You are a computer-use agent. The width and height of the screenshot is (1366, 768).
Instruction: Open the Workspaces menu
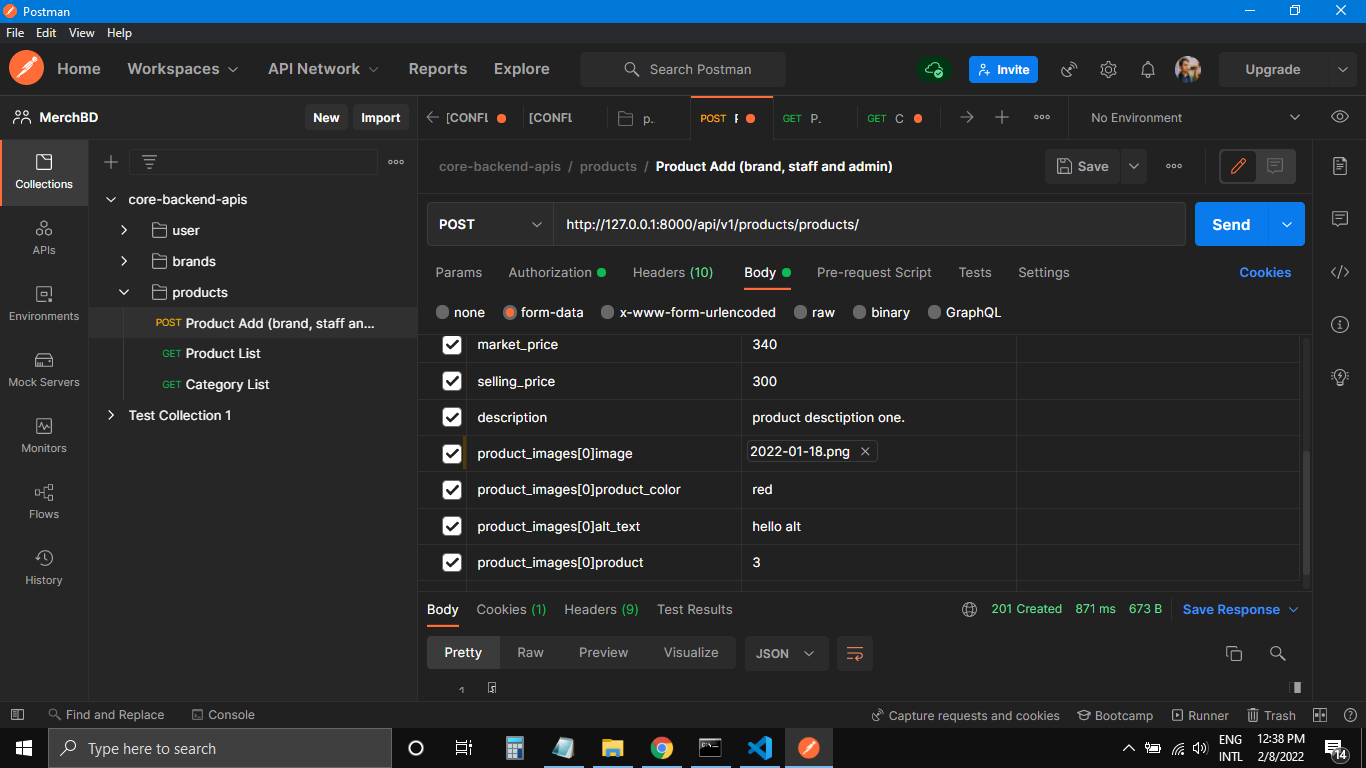click(x=183, y=69)
